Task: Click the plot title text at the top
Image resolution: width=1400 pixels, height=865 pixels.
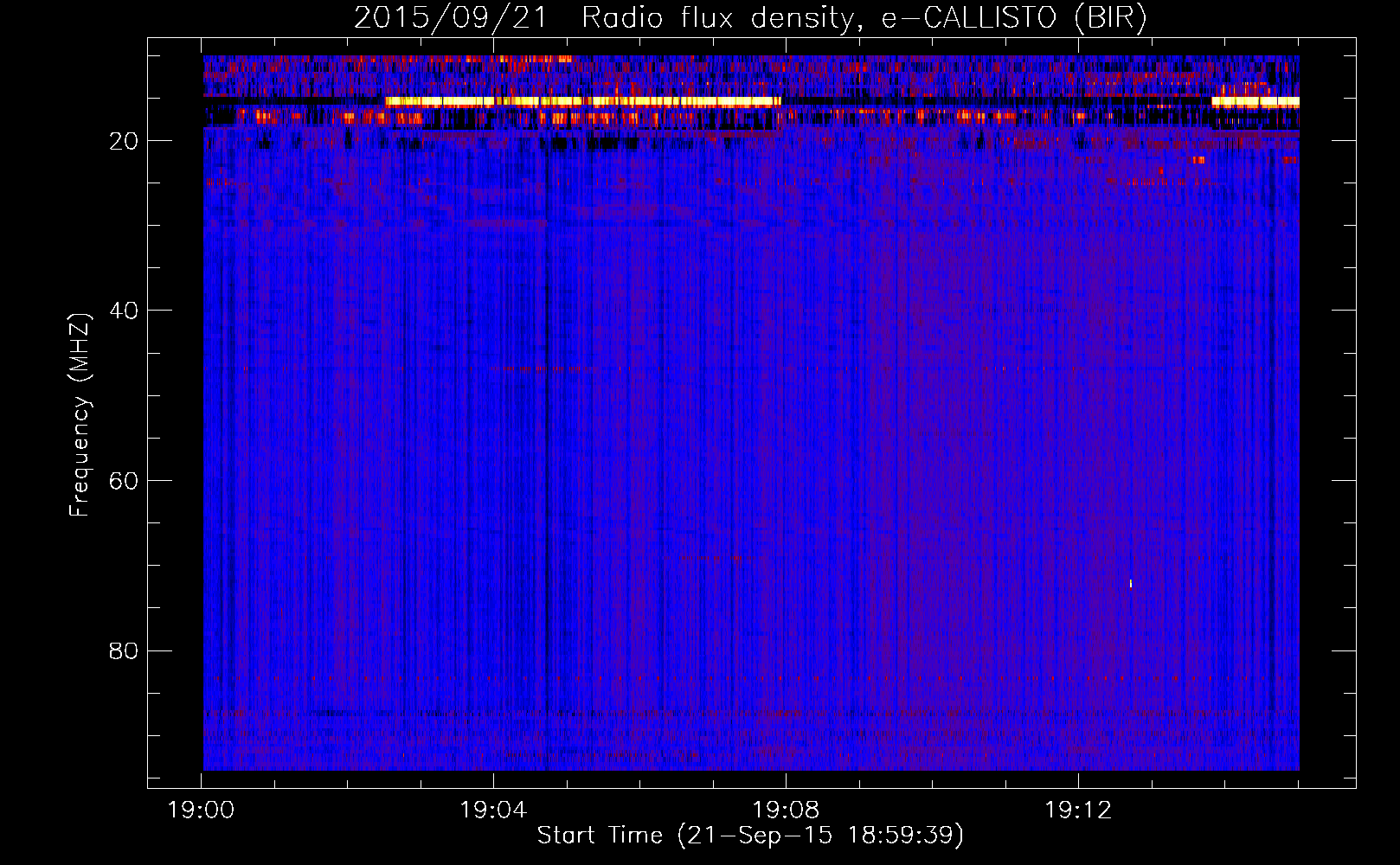Action: [749, 18]
